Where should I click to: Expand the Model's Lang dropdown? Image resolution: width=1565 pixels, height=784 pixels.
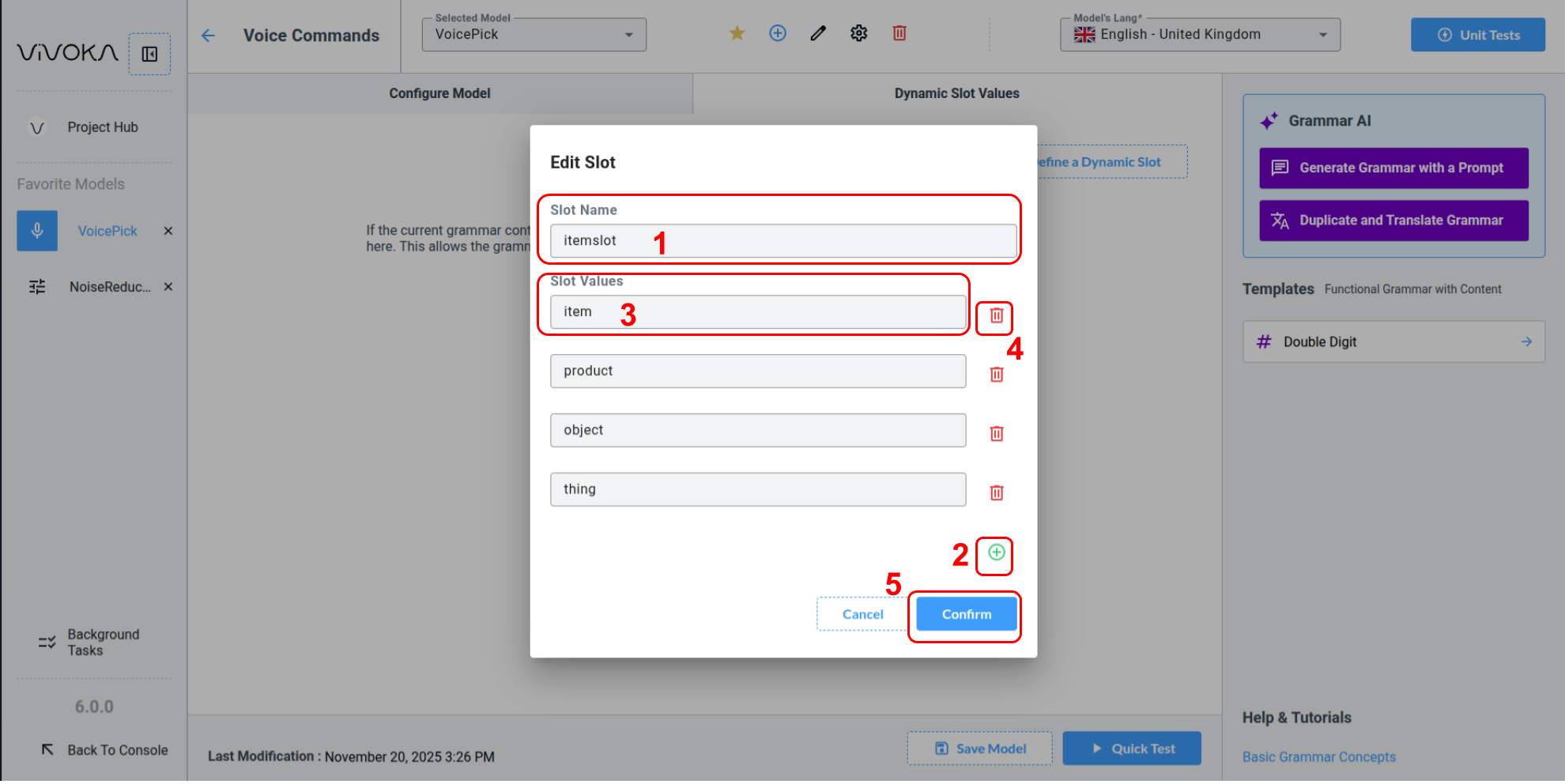coord(1199,35)
